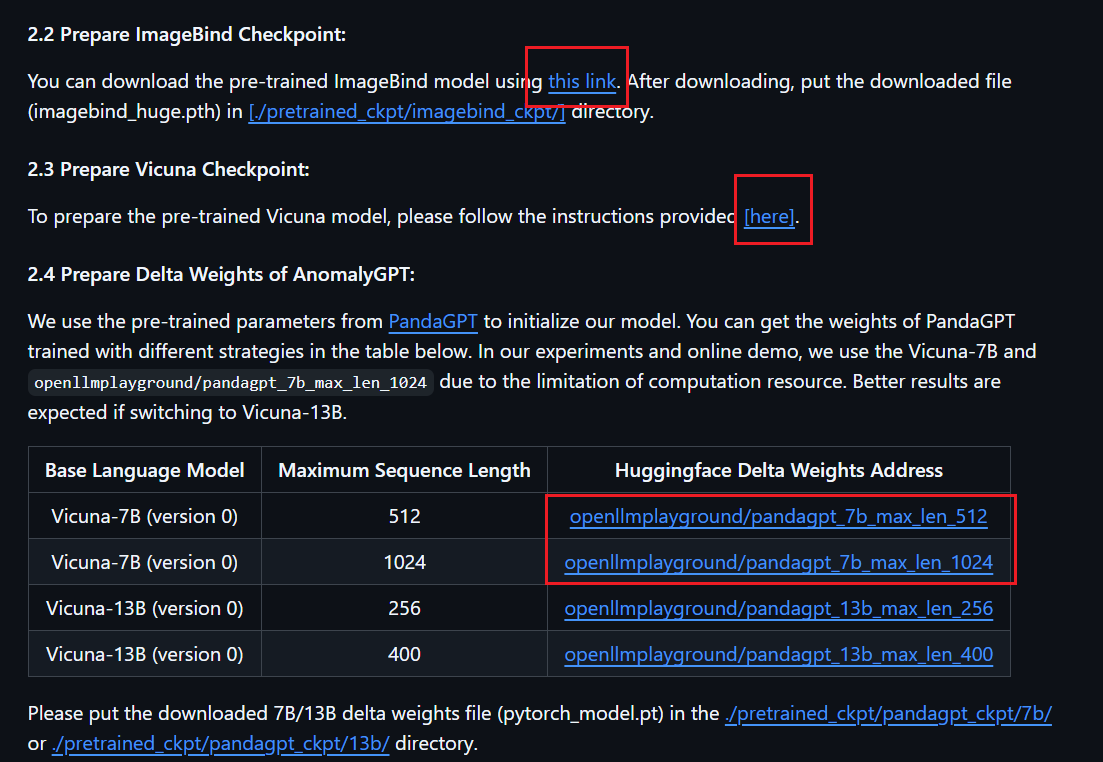Click the inline code openllmplayground/pandagpt_7b_max_len_1024 snippet
The height and width of the screenshot is (762, 1103).
click(230, 383)
